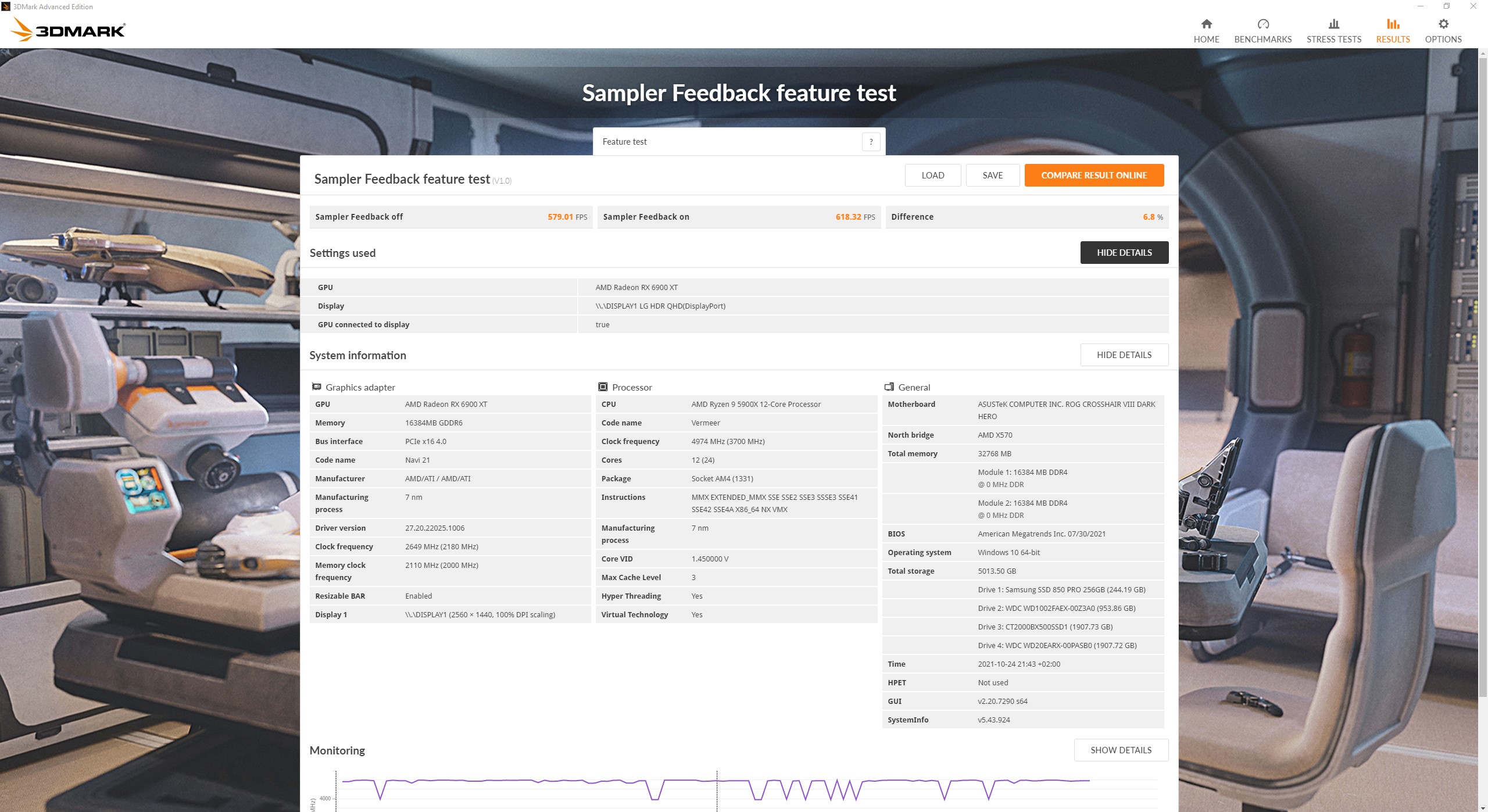Click the vertical scrollbar thumb
The width and height of the screenshot is (1488, 812).
point(1482,378)
